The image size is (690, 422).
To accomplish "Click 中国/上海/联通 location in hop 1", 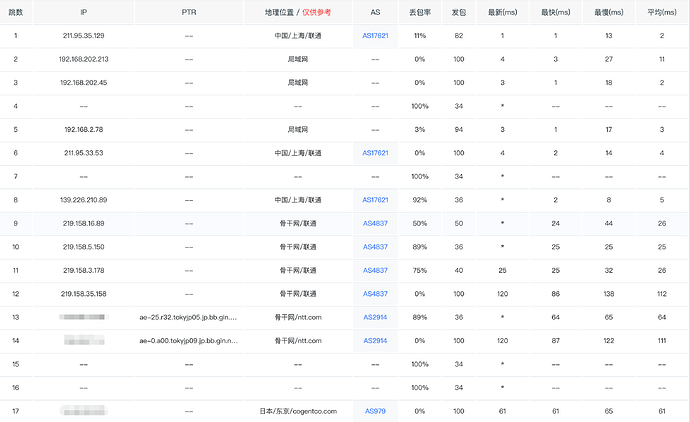I will [298, 36].
